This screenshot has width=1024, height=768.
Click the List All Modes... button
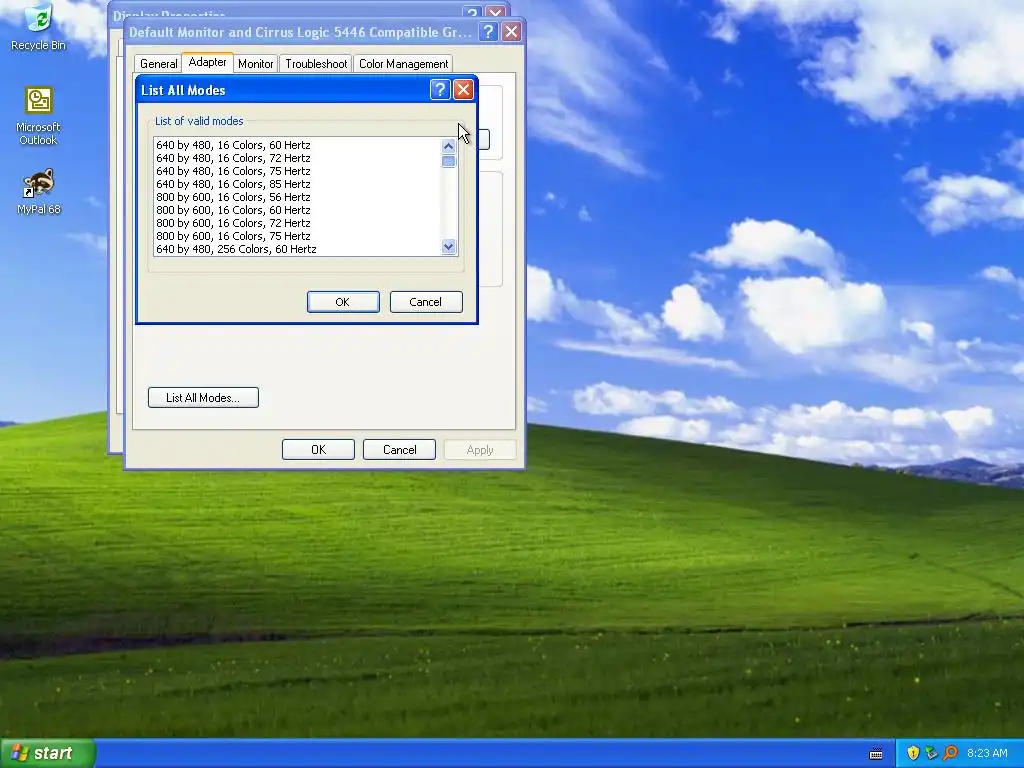(x=203, y=398)
